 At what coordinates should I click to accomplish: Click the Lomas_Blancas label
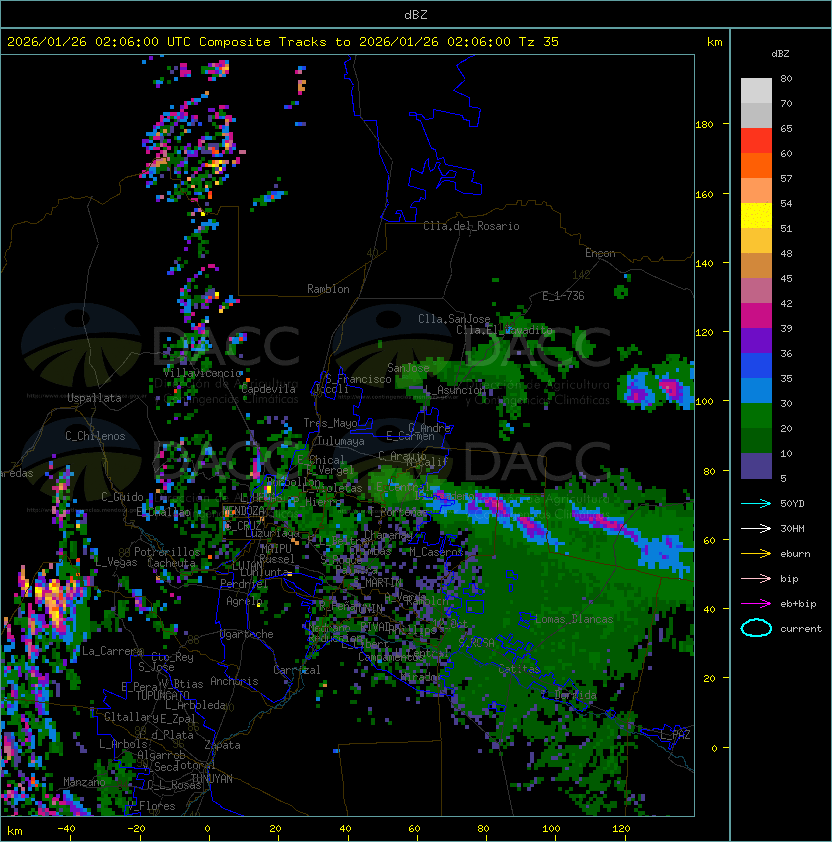click(x=574, y=619)
